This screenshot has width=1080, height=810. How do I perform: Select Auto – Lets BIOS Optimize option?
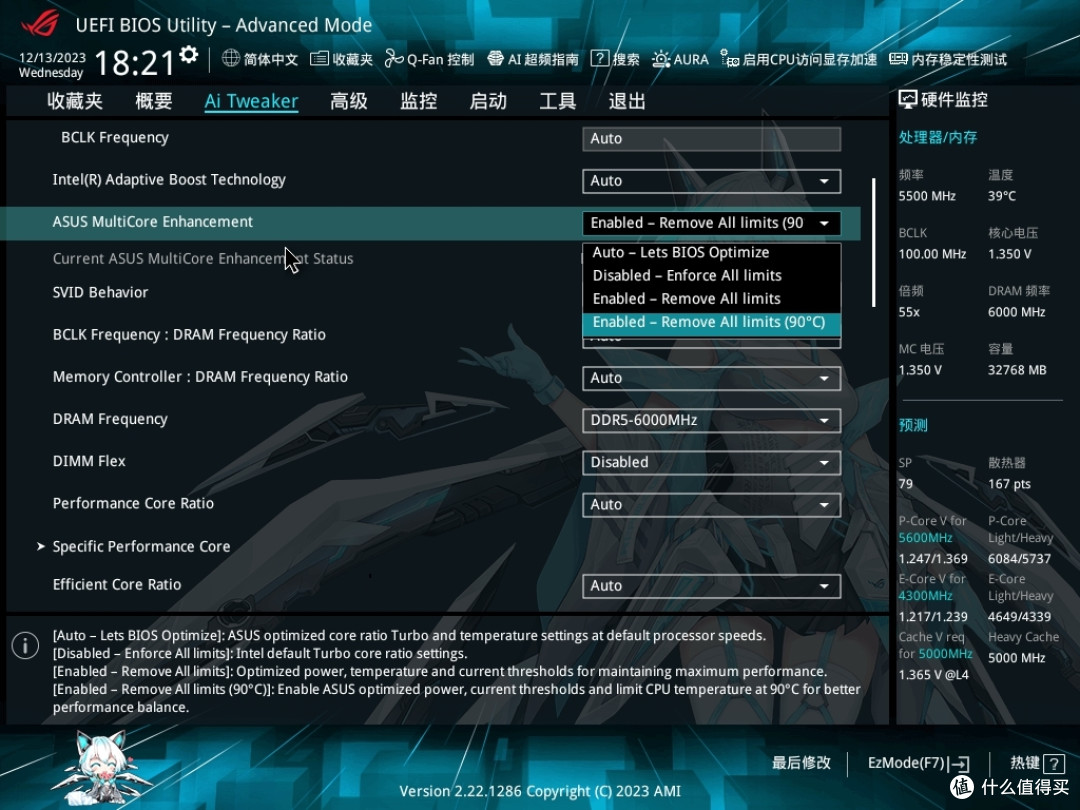(x=681, y=252)
